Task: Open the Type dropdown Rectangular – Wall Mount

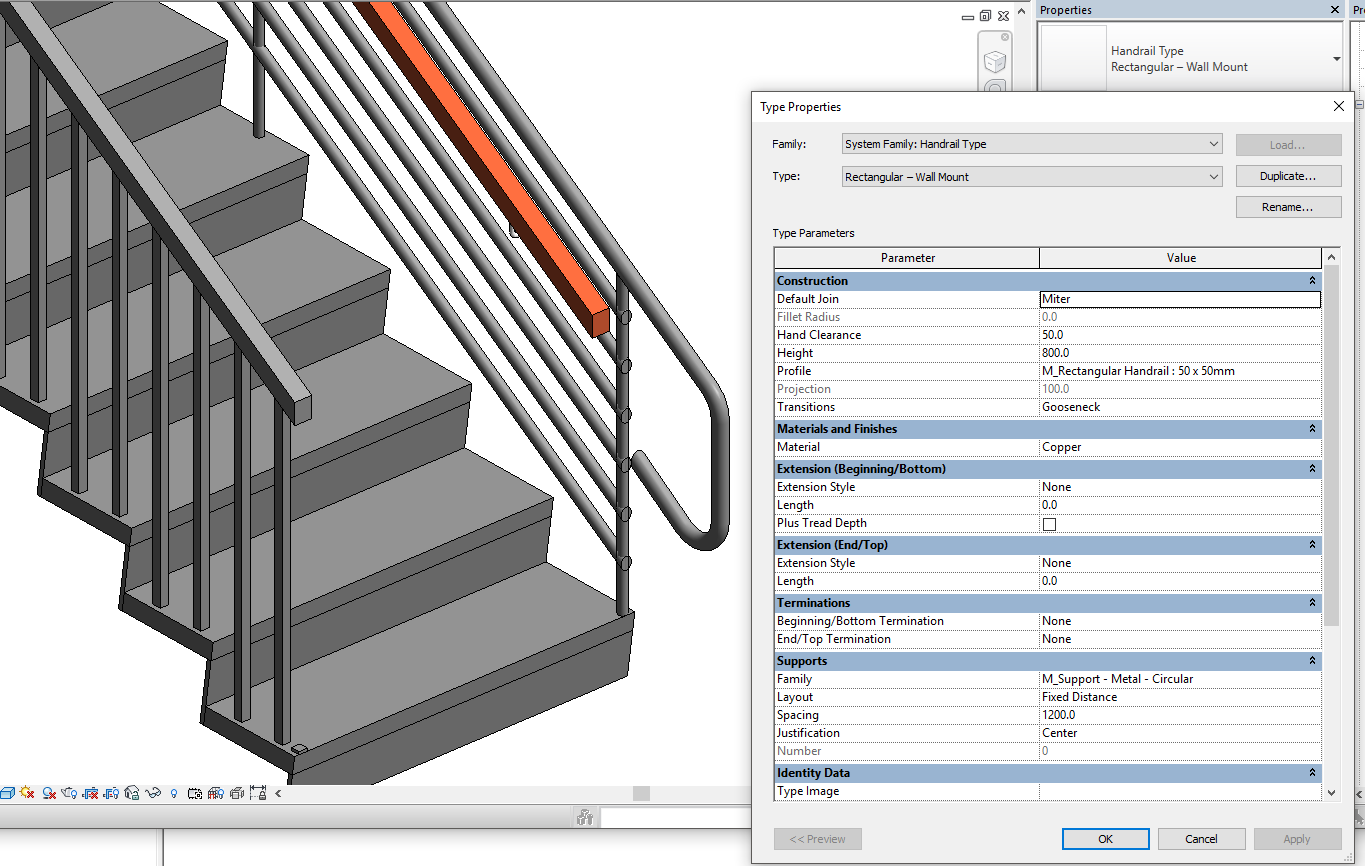Action: point(1032,177)
